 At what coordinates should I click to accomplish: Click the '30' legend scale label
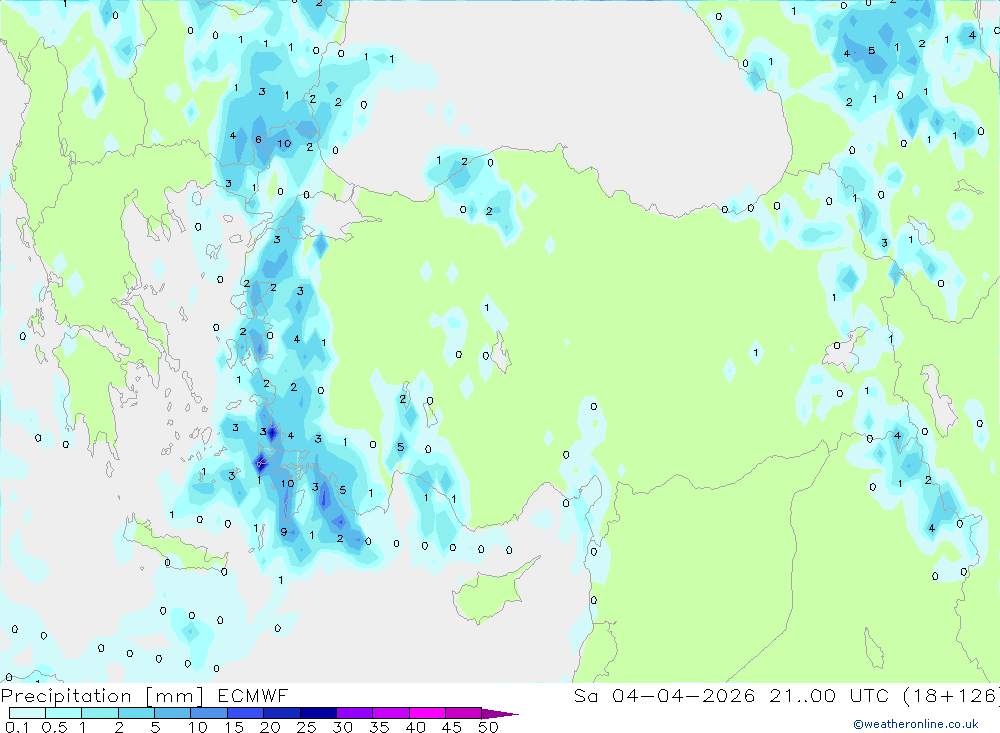(342, 727)
